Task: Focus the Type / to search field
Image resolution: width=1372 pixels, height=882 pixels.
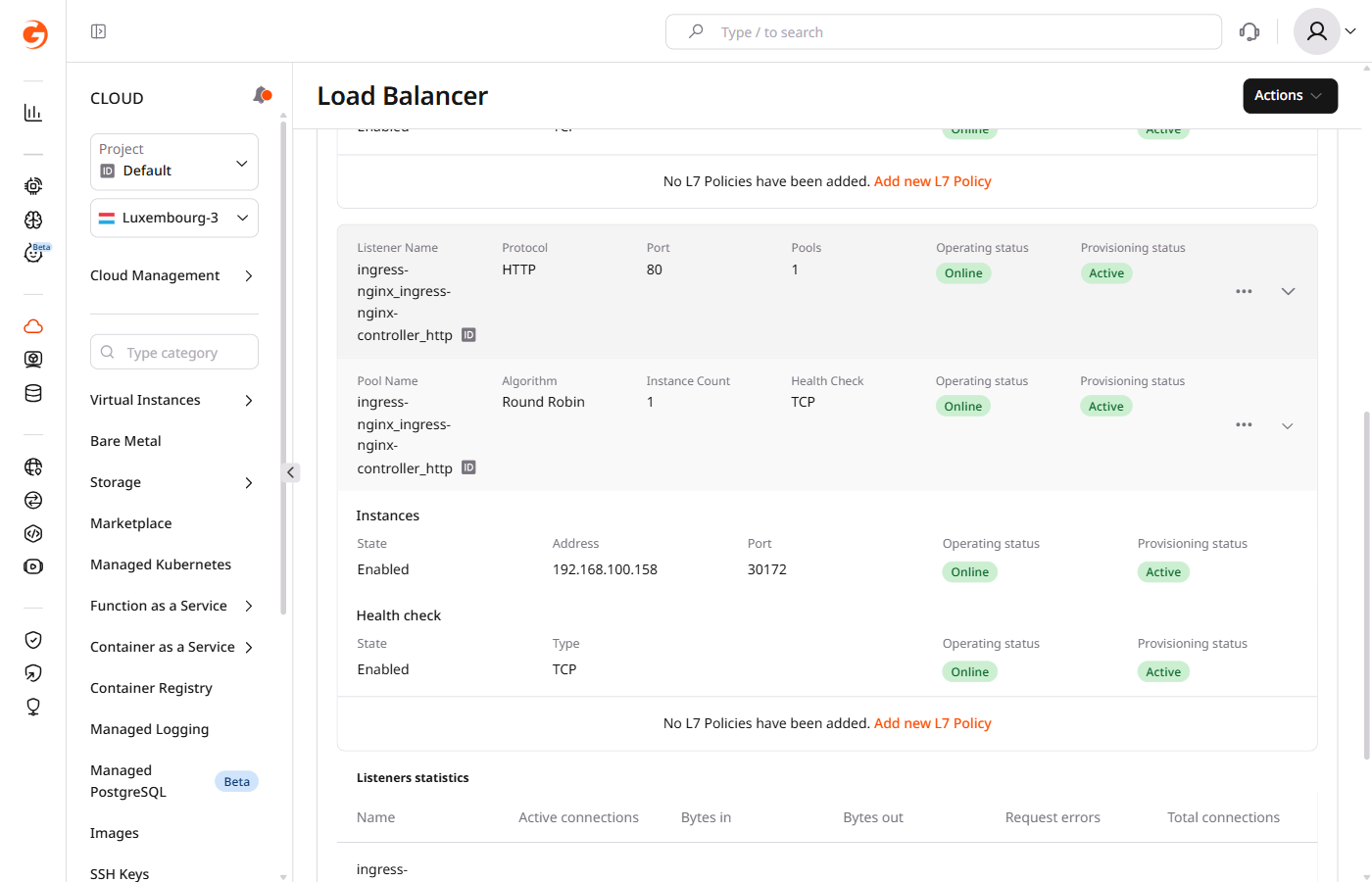Action: [943, 31]
